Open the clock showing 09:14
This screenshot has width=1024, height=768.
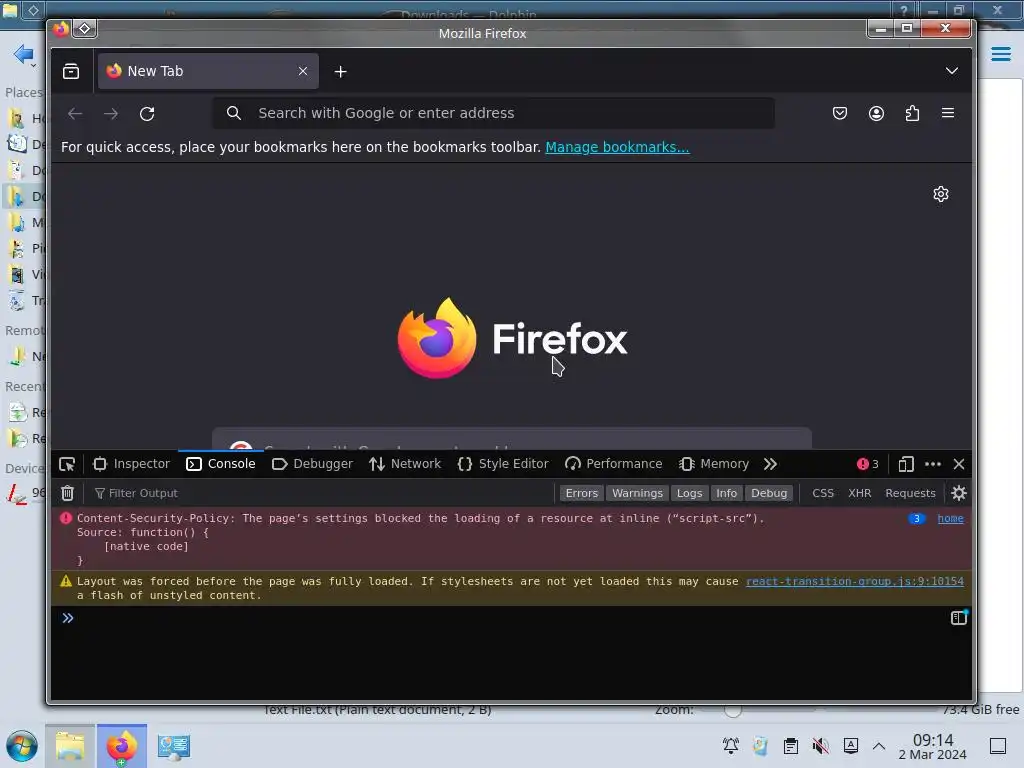(933, 746)
